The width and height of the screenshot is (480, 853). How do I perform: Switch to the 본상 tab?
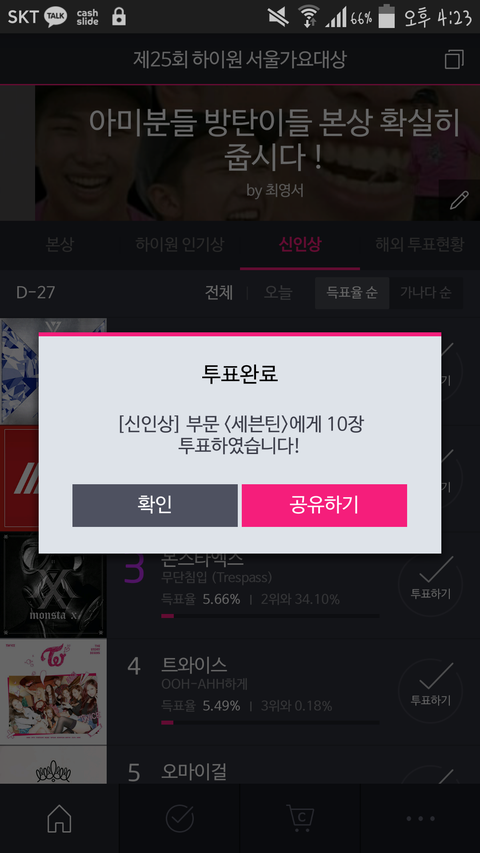pyautogui.click(x=60, y=245)
